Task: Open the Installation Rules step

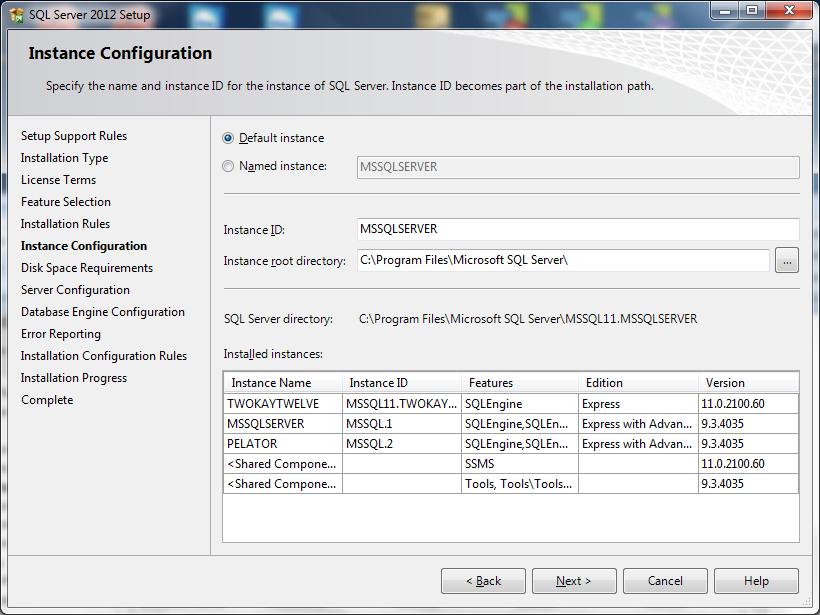Action: (65, 224)
